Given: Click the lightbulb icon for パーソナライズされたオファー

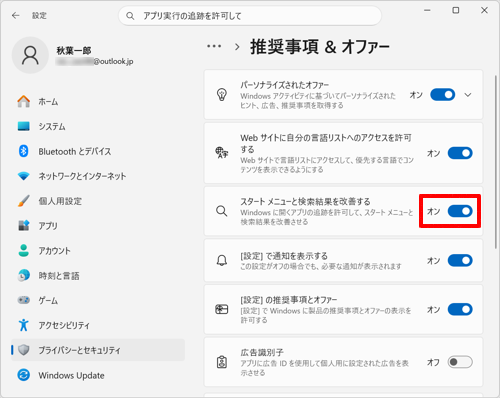Looking at the screenshot, I should [222, 95].
